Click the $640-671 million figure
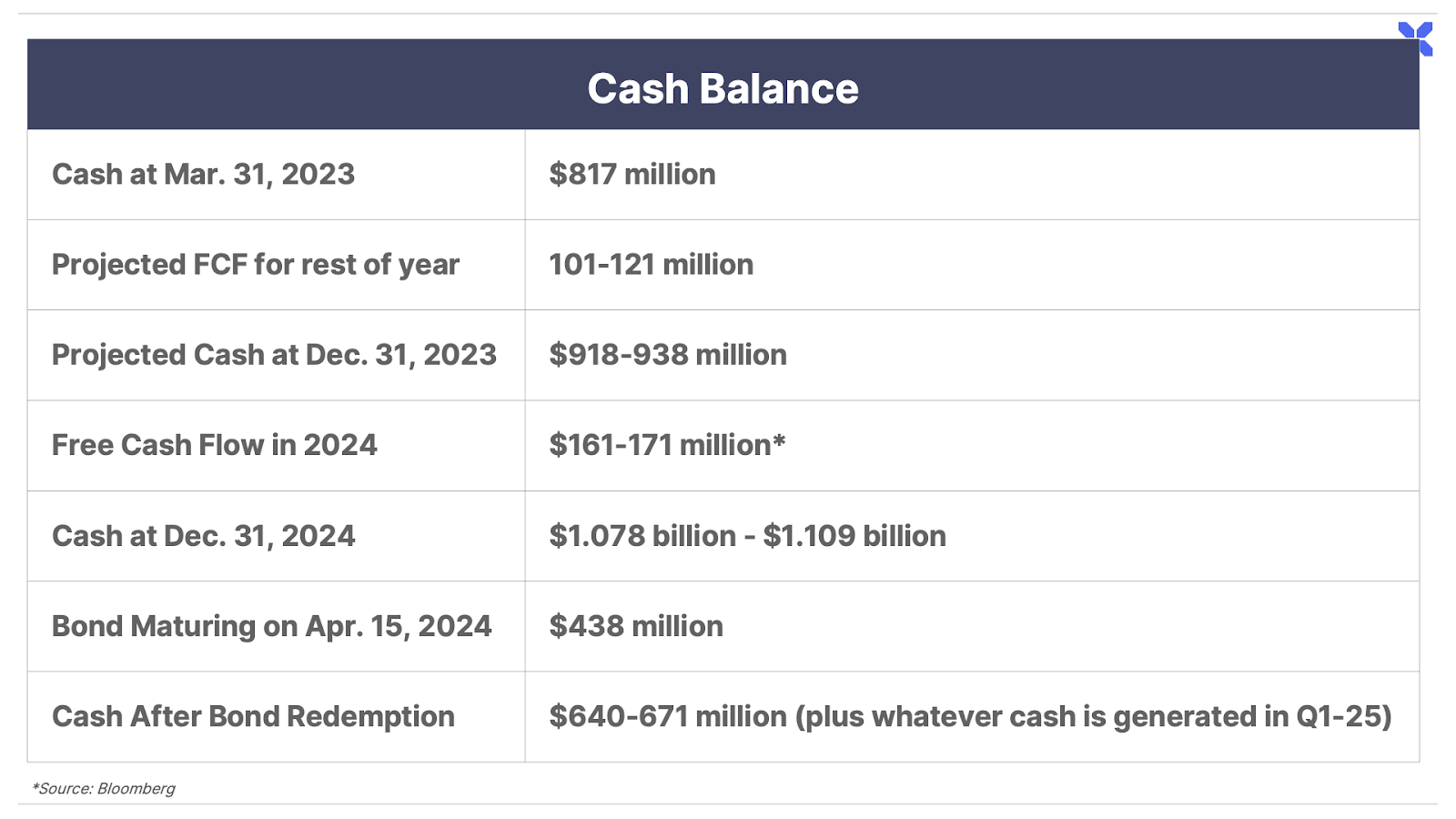The height and width of the screenshot is (819, 1456). pos(667,716)
